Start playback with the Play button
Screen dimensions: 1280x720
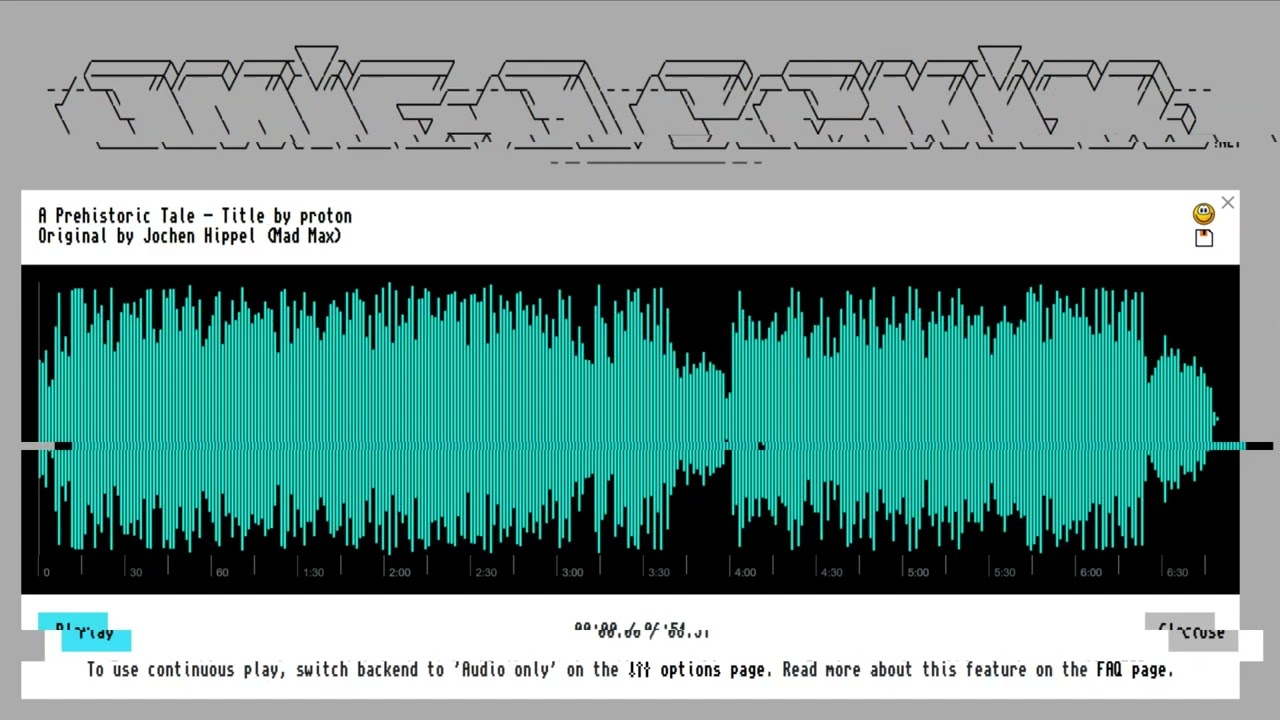(x=85, y=632)
